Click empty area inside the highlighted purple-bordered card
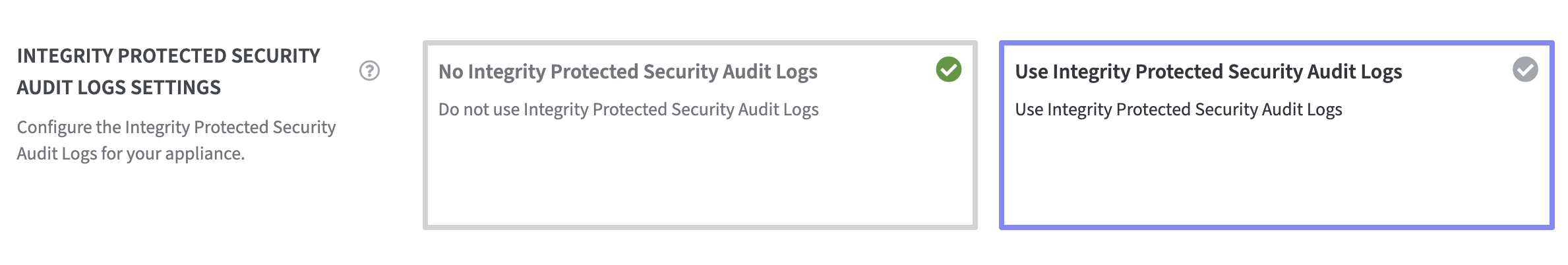 (x=1276, y=178)
